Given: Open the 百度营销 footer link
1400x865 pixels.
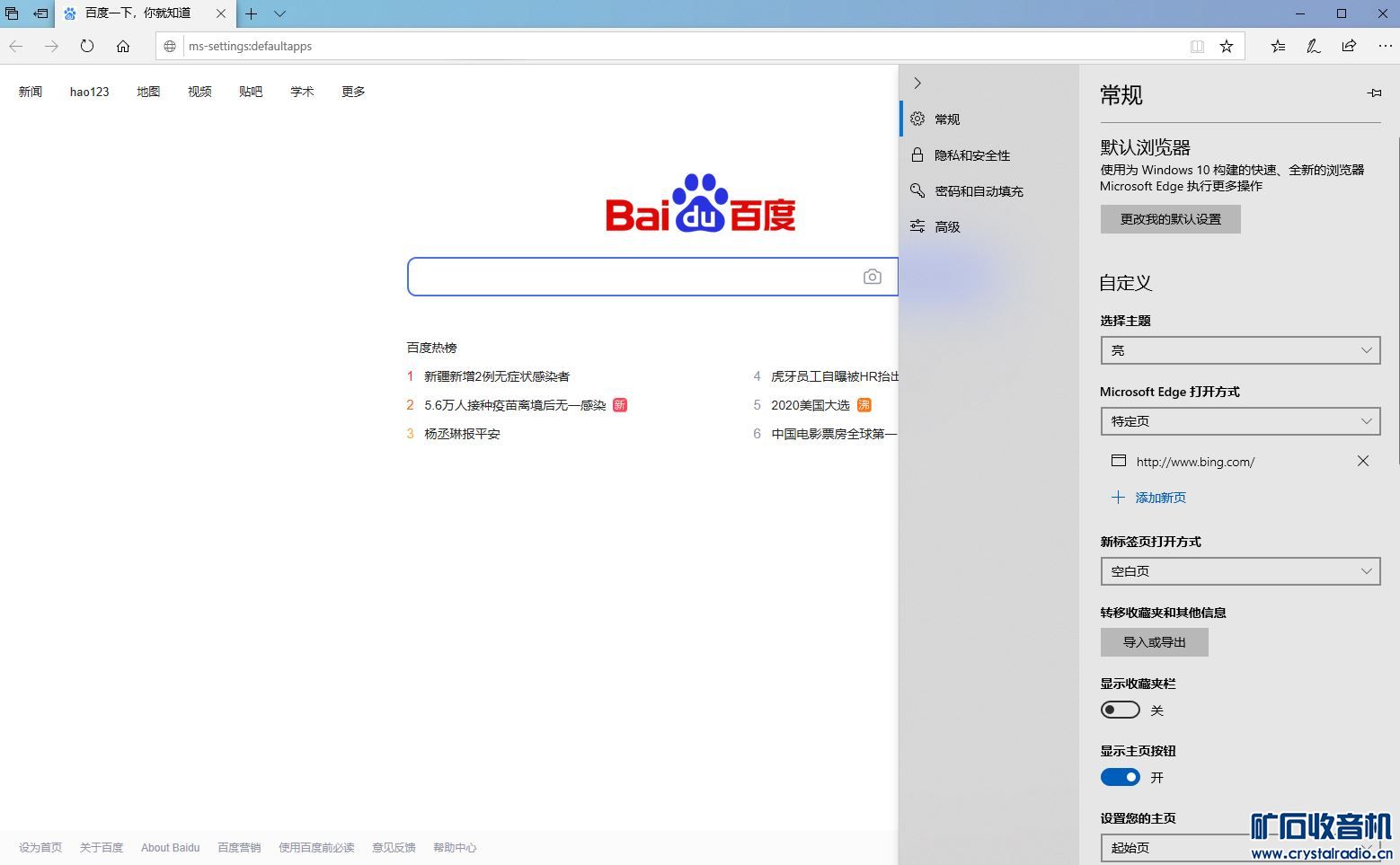Looking at the screenshot, I should (x=239, y=848).
